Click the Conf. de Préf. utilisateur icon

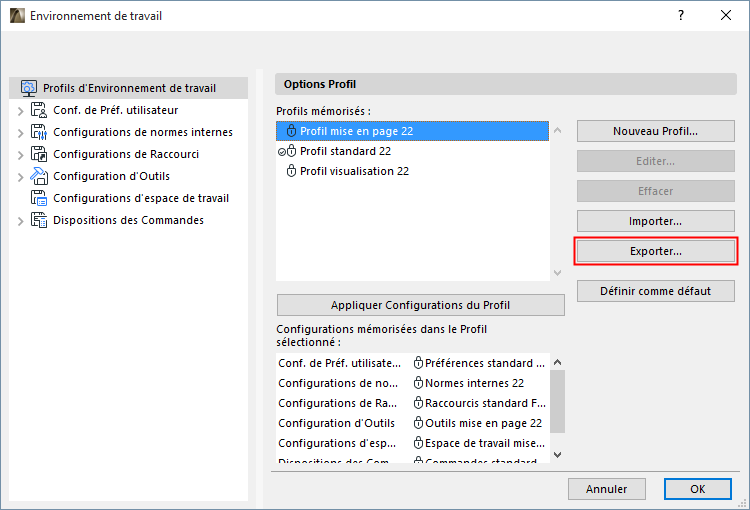(x=39, y=110)
